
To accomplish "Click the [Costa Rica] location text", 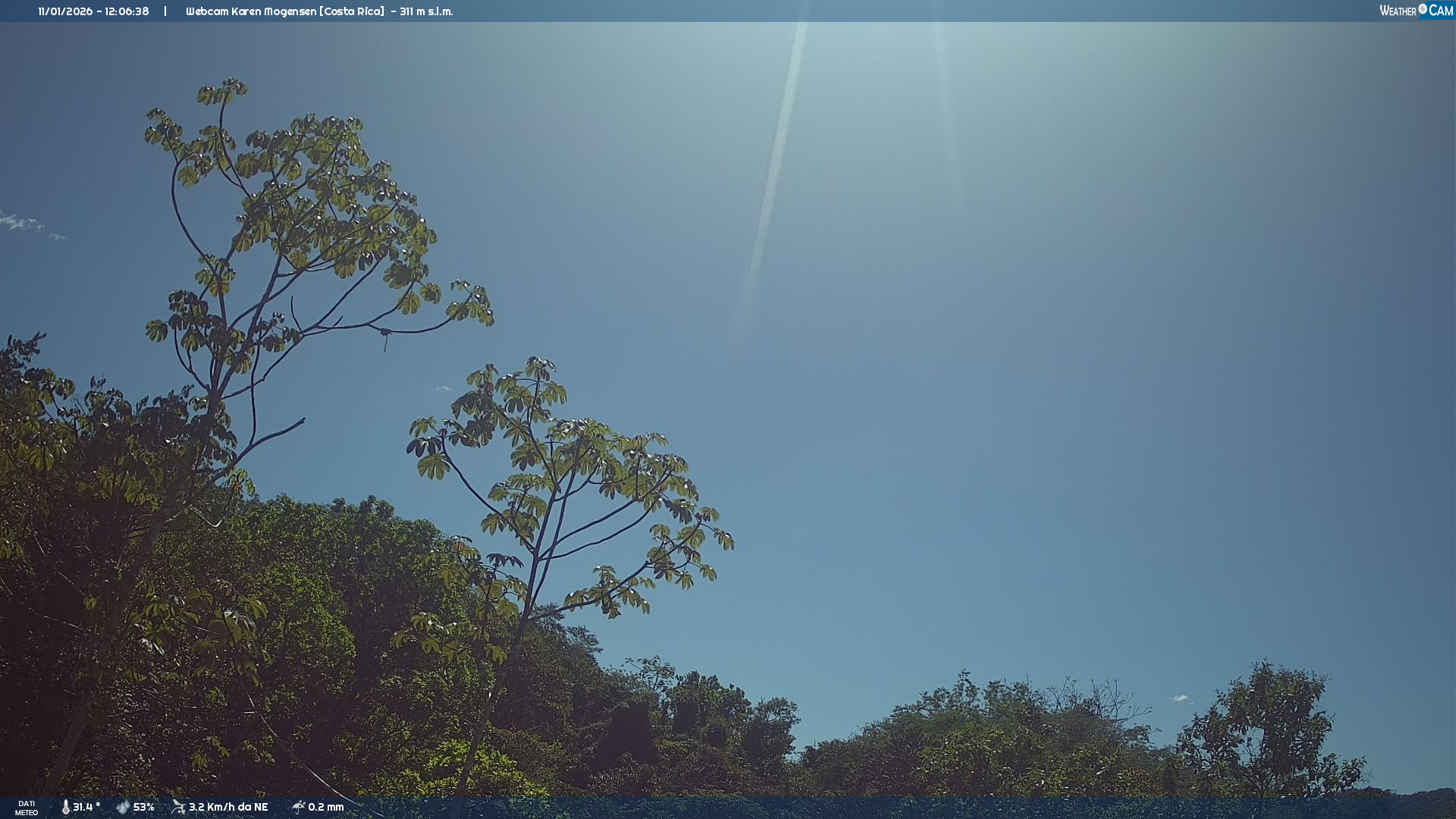I will 352,11.
